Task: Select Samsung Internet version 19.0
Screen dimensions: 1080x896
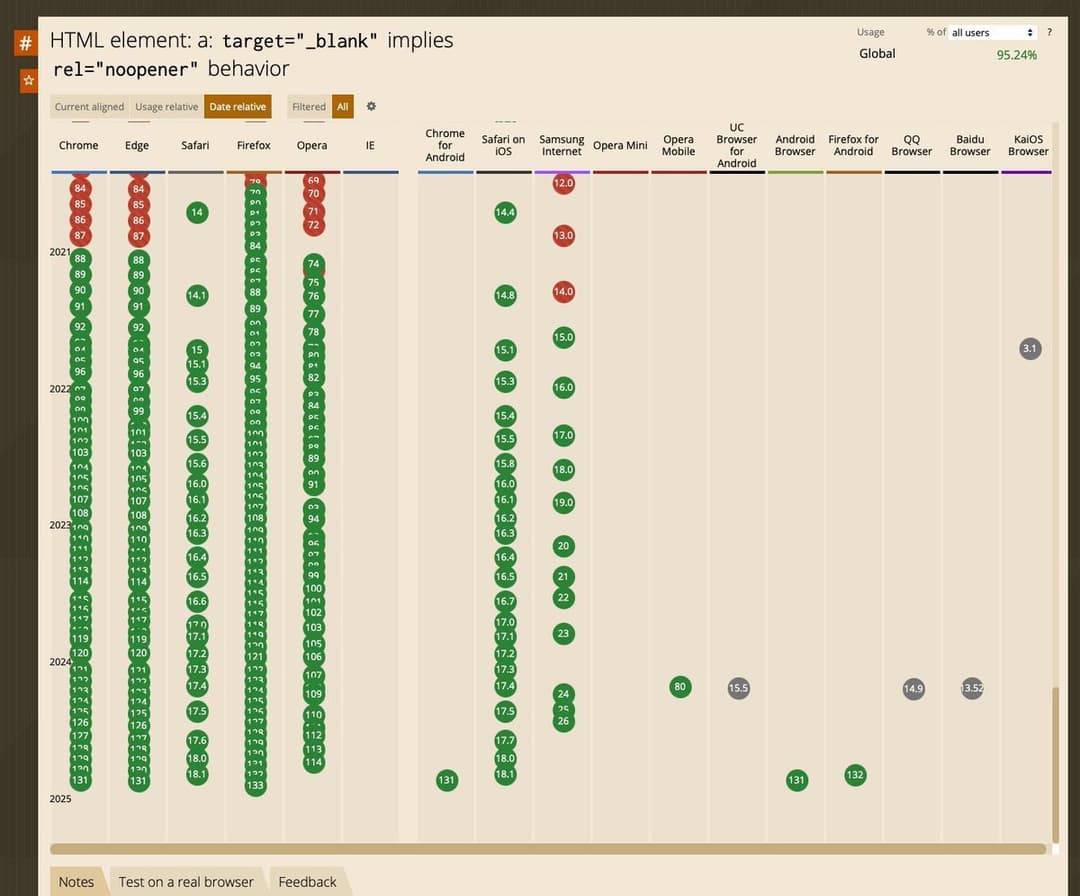Action: [563, 503]
